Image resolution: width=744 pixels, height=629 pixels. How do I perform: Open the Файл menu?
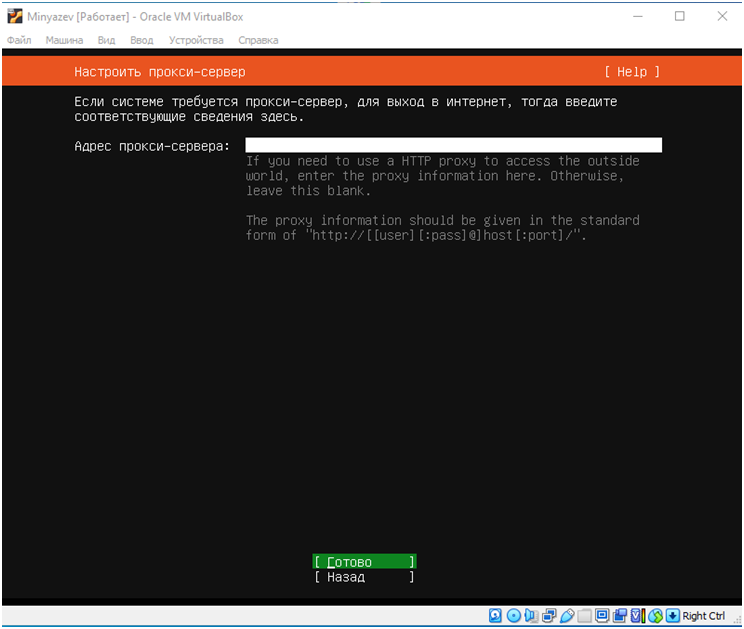[x=19, y=40]
